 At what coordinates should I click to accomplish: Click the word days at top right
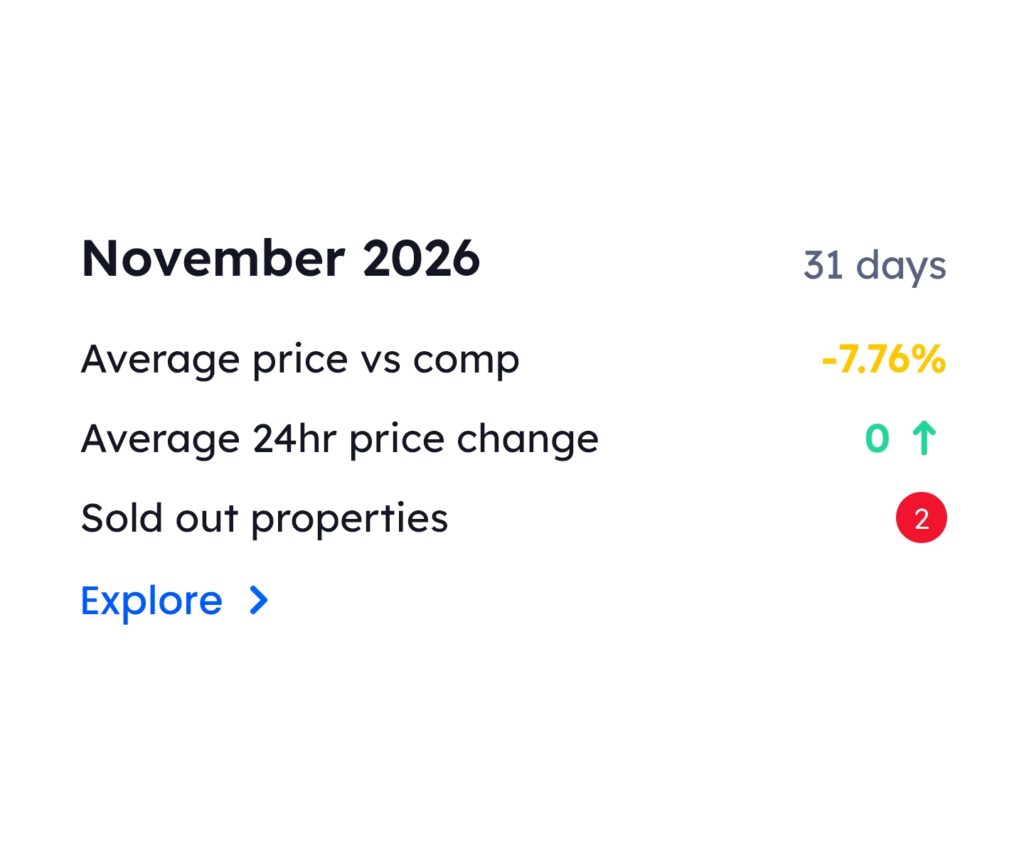point(900,266)
